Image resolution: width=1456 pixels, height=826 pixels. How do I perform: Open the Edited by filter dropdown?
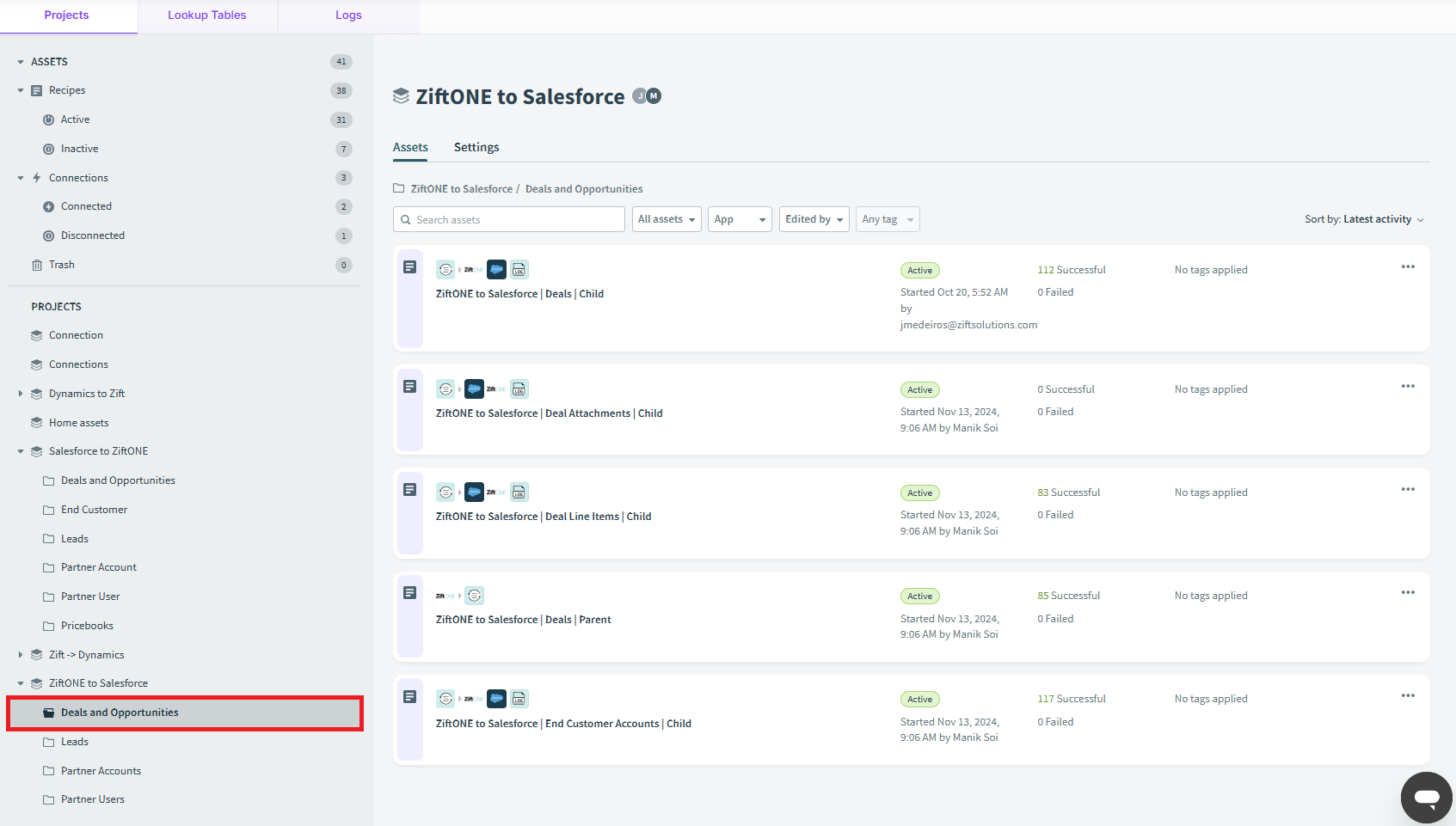(x=814, y=219)
